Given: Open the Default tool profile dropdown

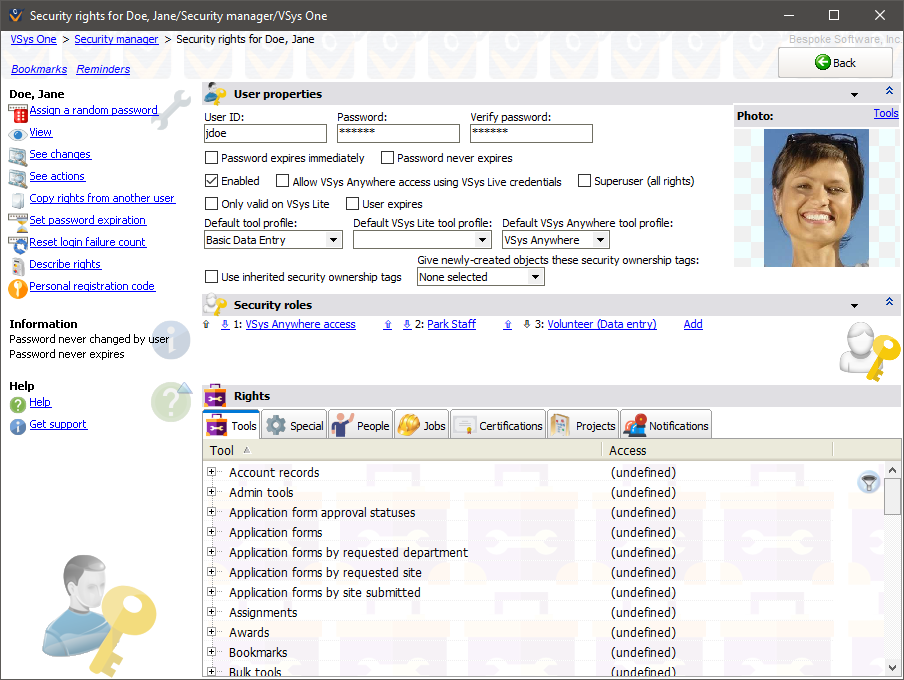Looking at the screenshot, I should click(x=333, y=240).
